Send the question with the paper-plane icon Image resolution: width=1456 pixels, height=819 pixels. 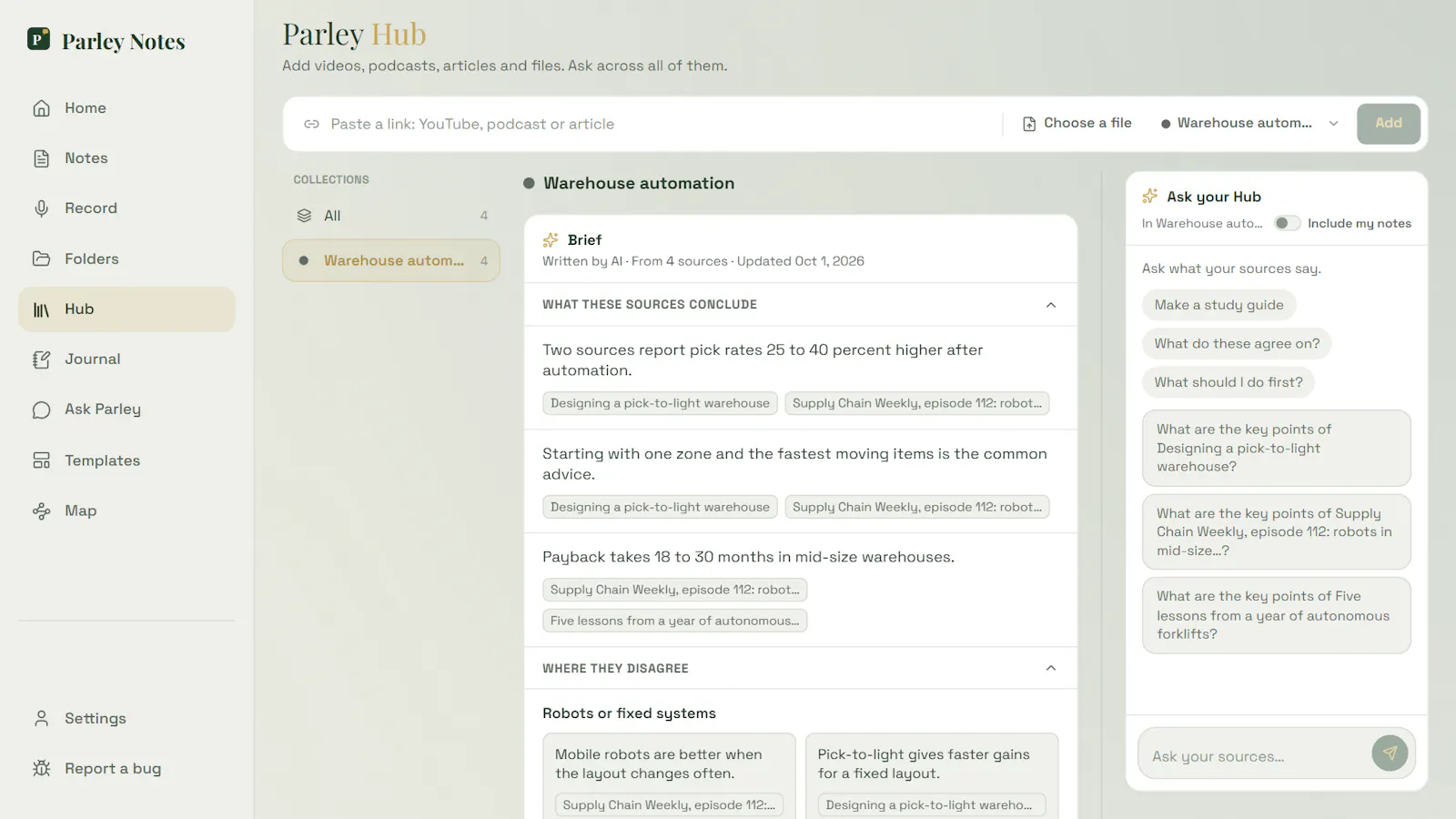(1390, 753)
